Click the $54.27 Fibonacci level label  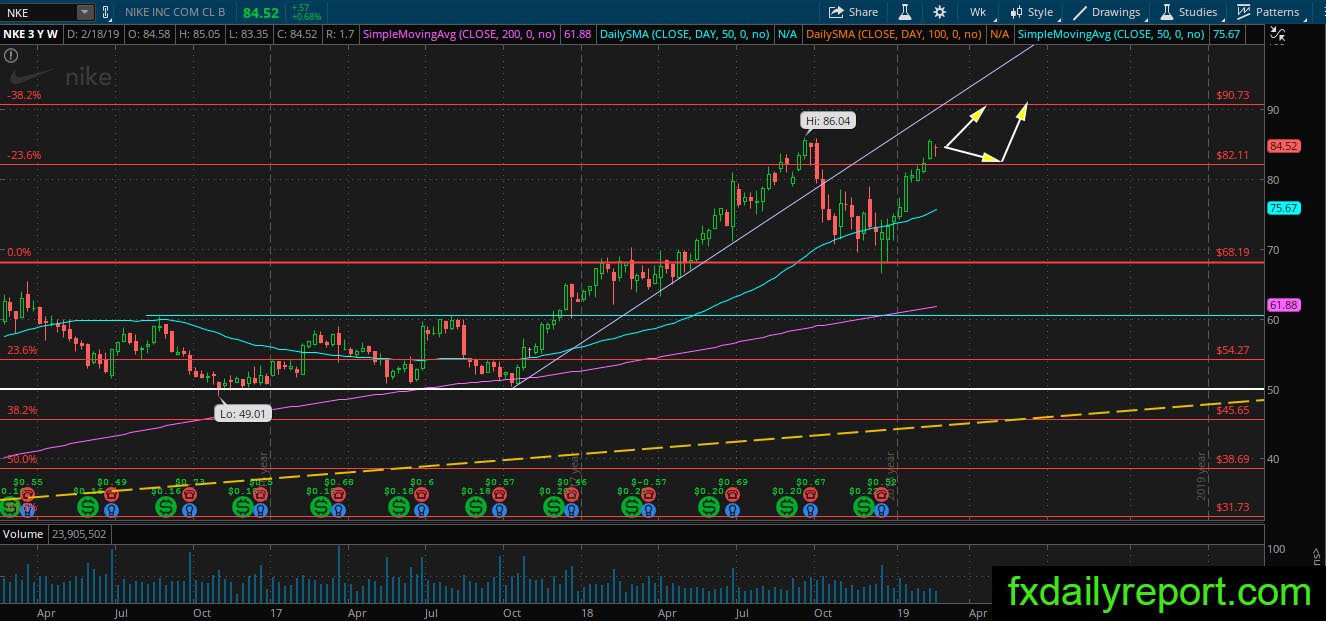pyautogui.click(x=1232, y=350)
